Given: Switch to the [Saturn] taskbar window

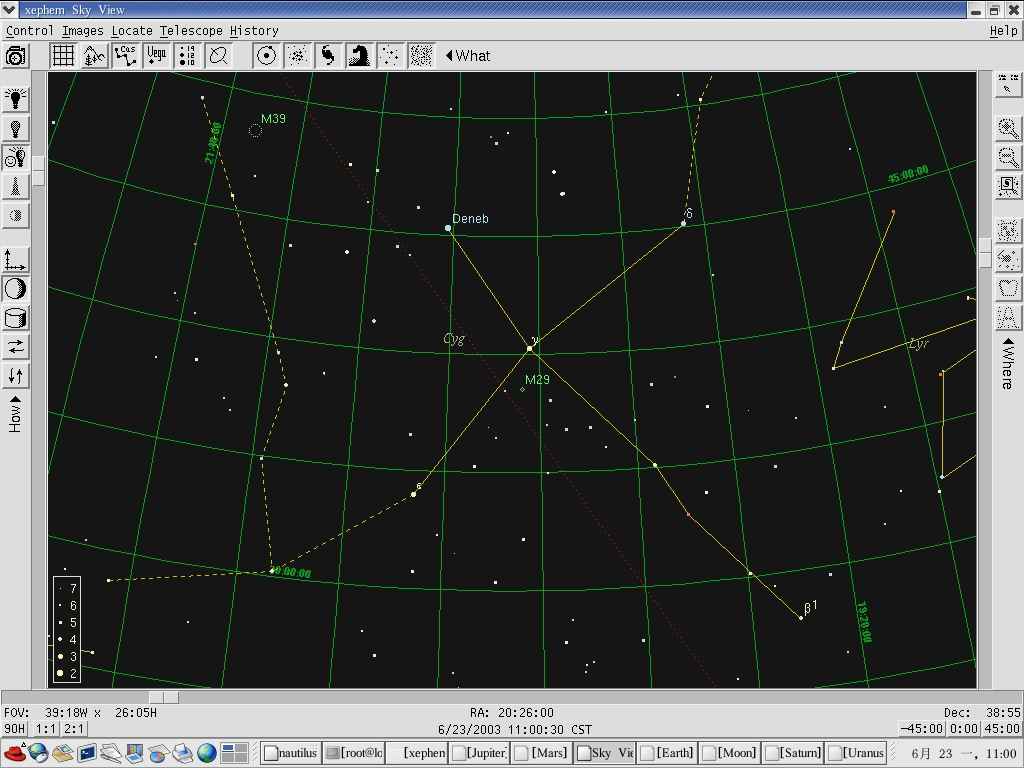Looking at the screenshot, I should tap(793, 753).
